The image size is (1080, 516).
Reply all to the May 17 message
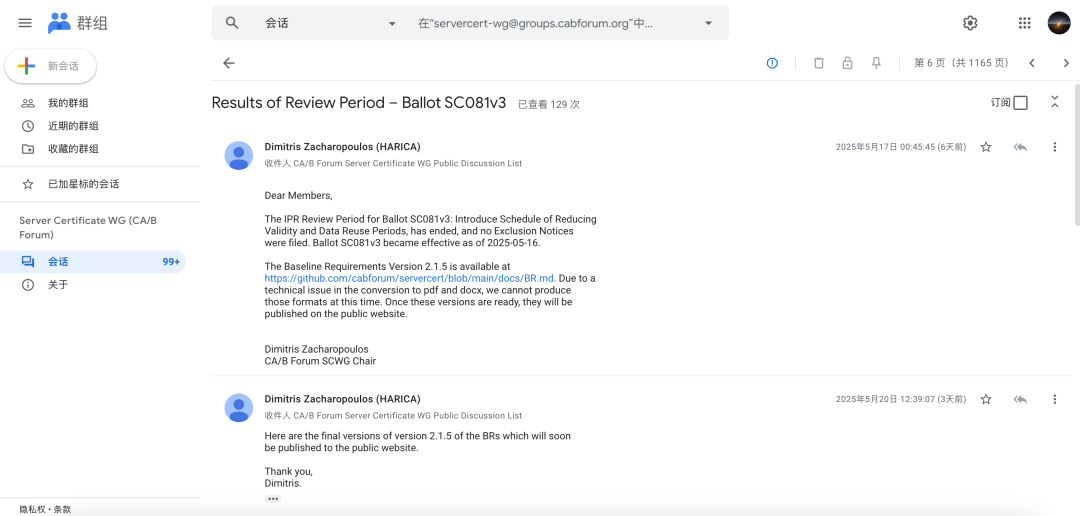1020,147
